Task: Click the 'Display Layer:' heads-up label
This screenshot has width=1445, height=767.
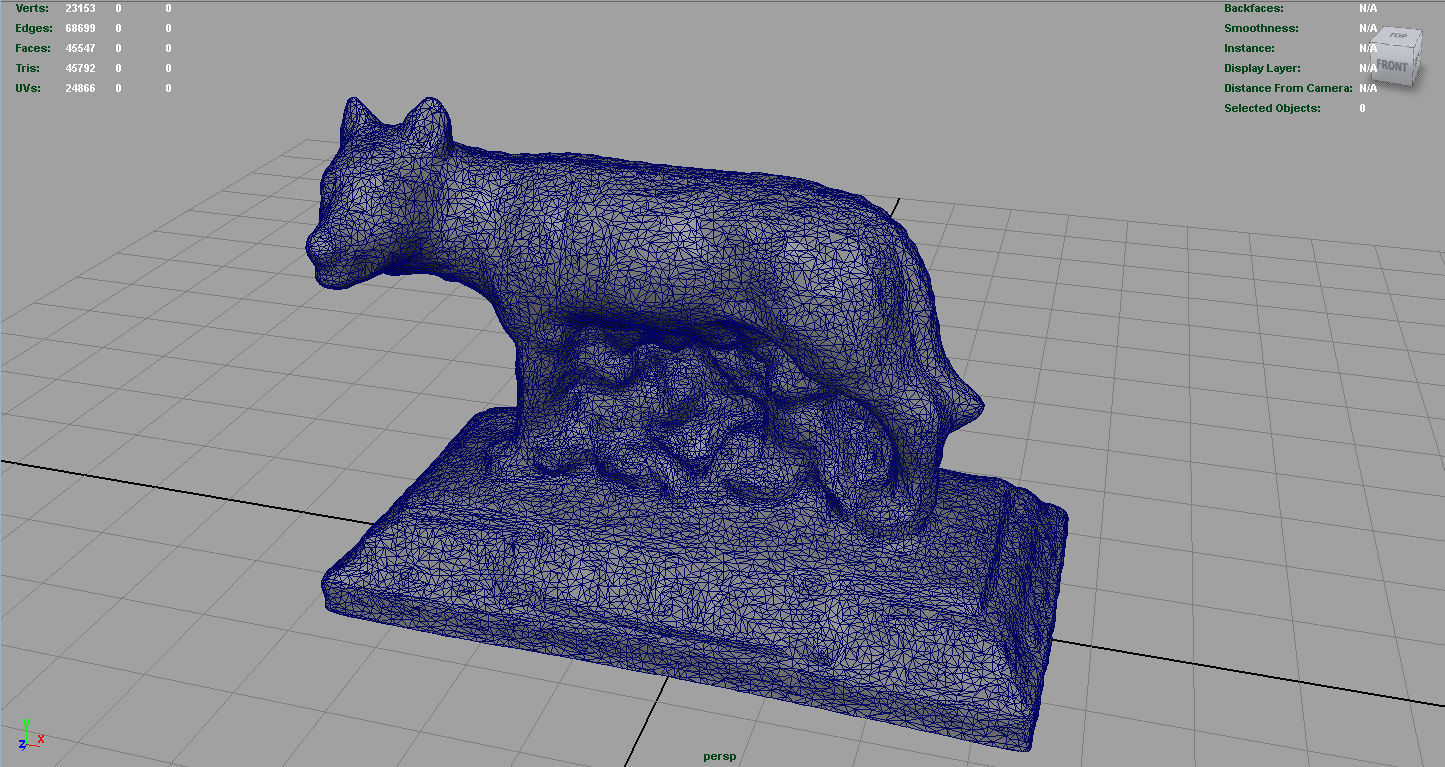Action: 1262,68
